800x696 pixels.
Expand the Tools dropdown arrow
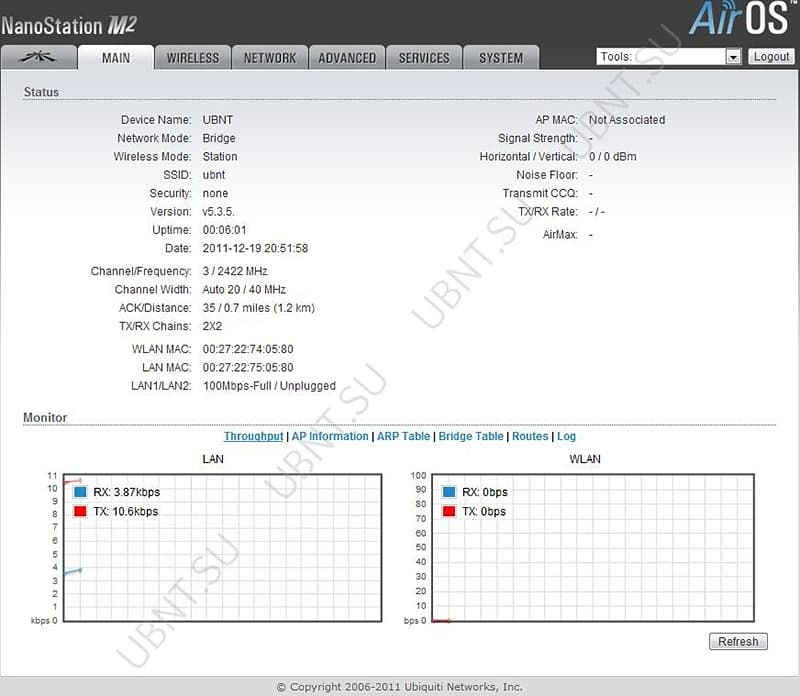733,57
